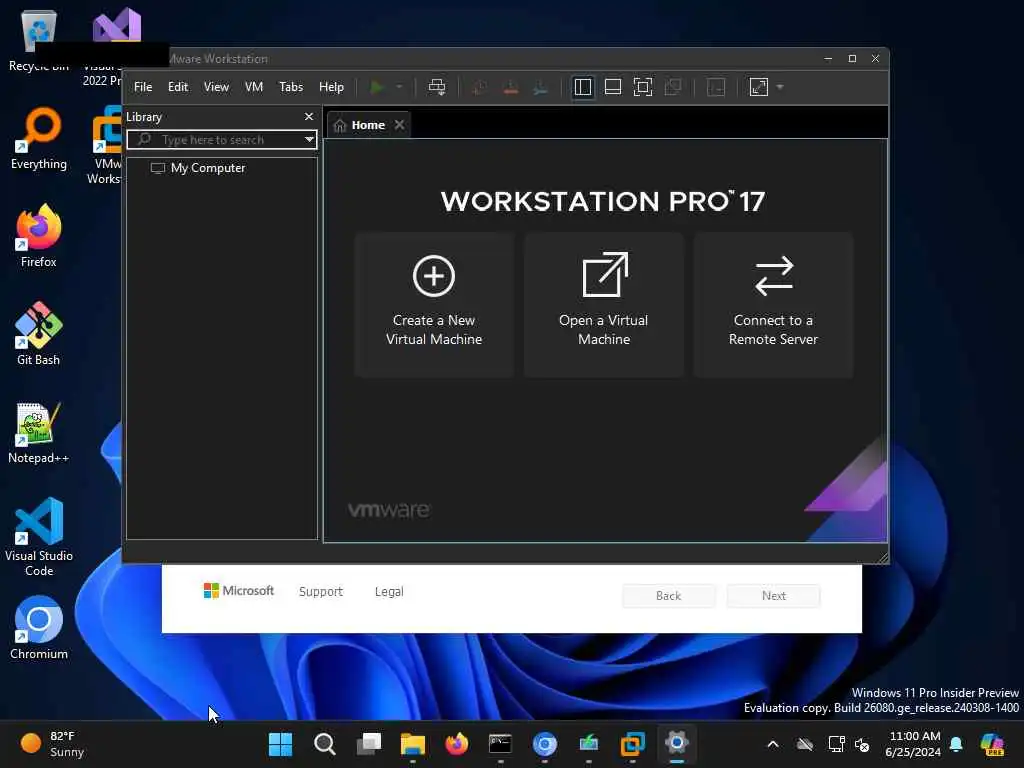Image resolution: width=1024 pixels, height=768 pixels.
Task: Click the green Power On play icon
Action: pos(376,87)
